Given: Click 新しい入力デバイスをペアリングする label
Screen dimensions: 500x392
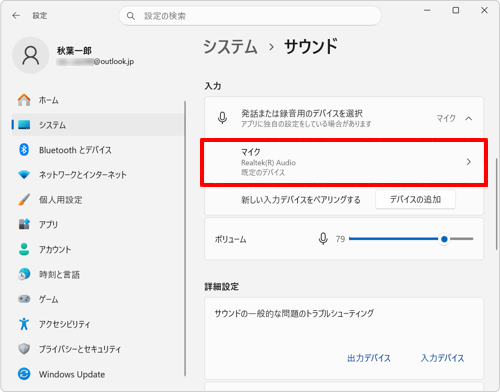Looking at the screenshot, I should point(301,200).
